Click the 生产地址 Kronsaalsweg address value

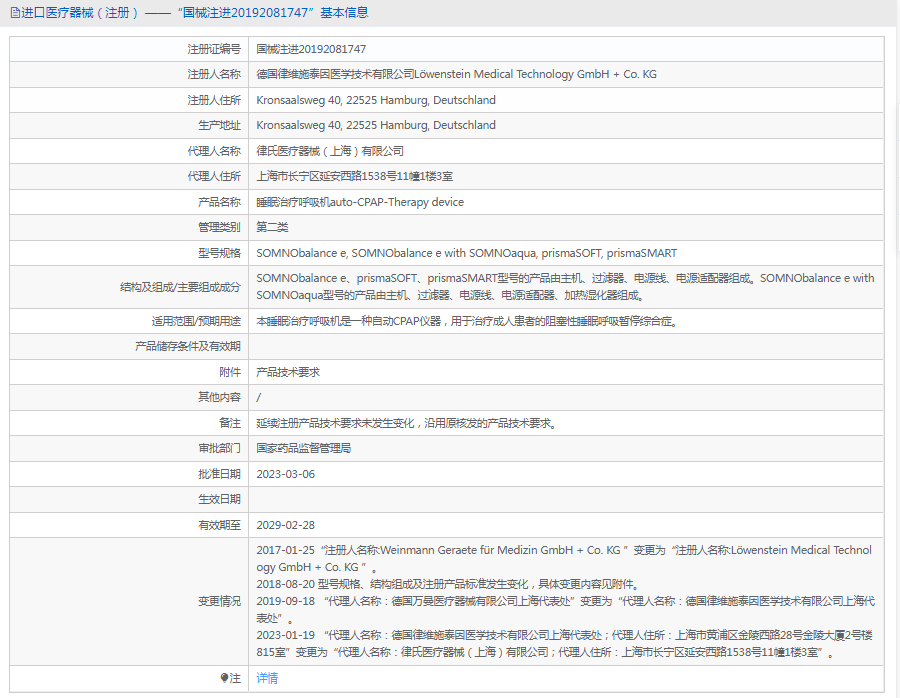click(375, 125)
